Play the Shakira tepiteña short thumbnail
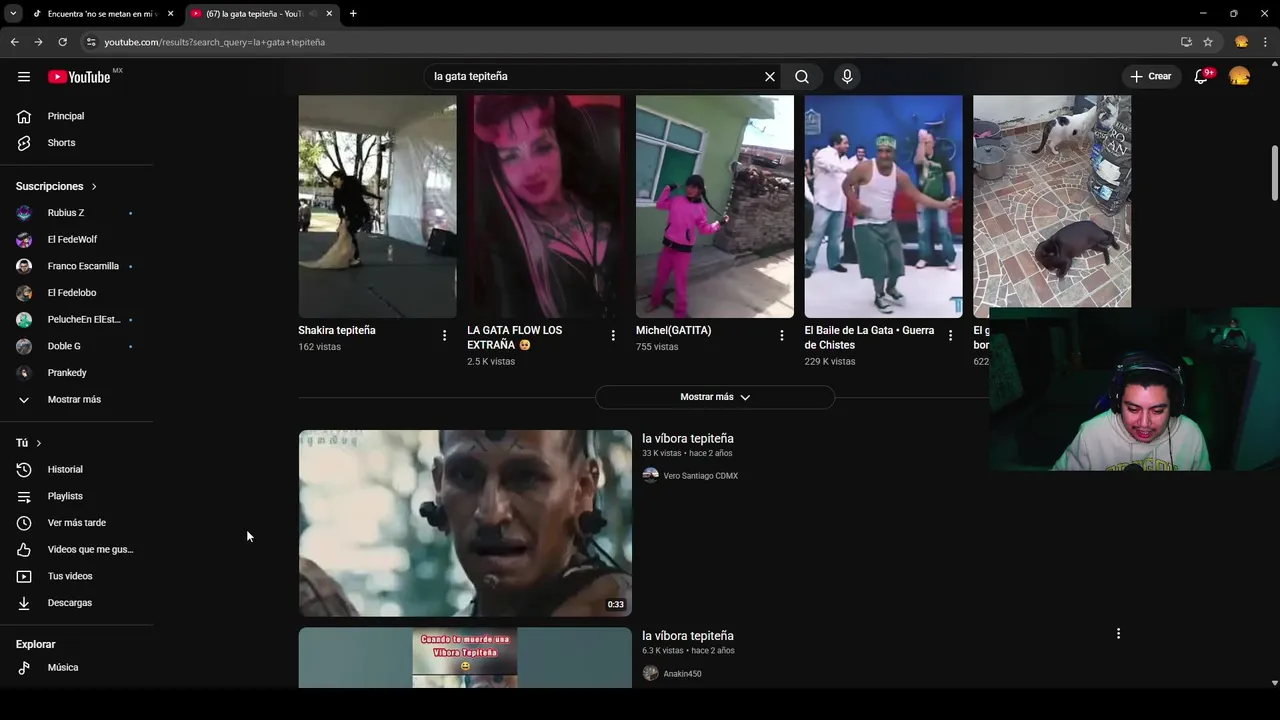Image resolution: width=1280 pixels, height=720 pixels. pos(377,206)
